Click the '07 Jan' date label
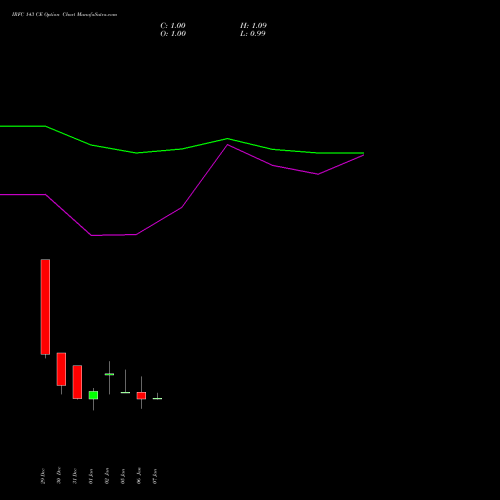500x500 pixels. tap(155, 476)
